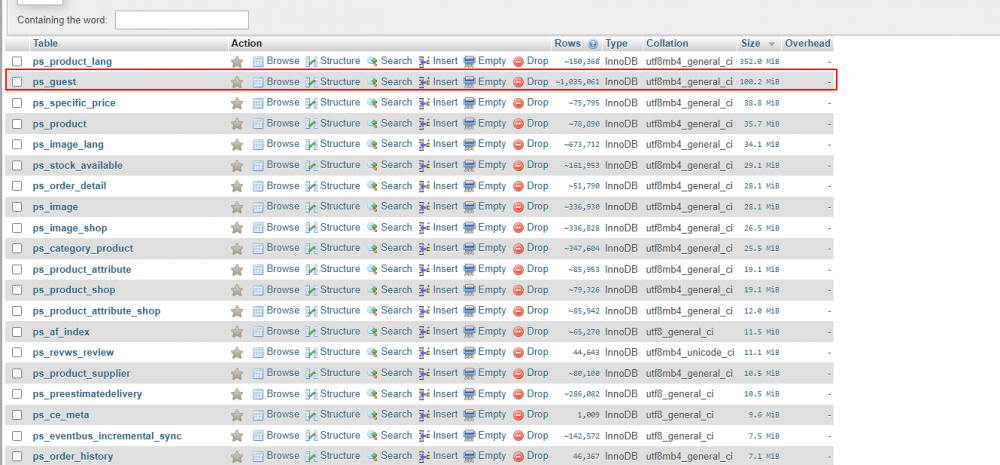Open the ps_product_lang table link
The image size is (1000, 465).
[x=72, y=62]
